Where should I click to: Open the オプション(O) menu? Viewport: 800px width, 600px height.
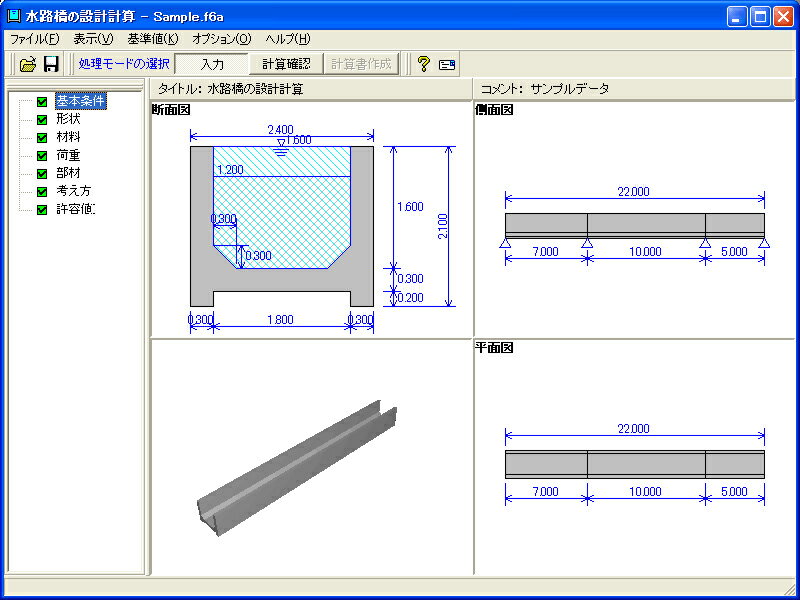point(221,39)
